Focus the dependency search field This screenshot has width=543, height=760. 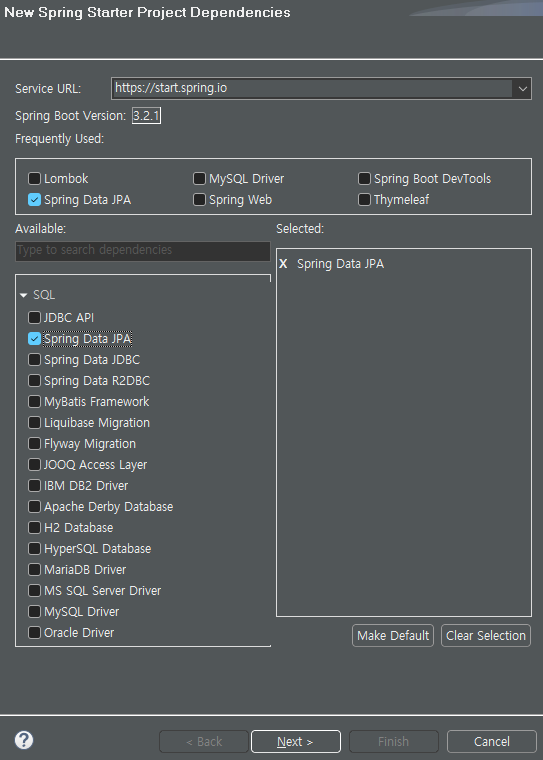tap(143, 250)
